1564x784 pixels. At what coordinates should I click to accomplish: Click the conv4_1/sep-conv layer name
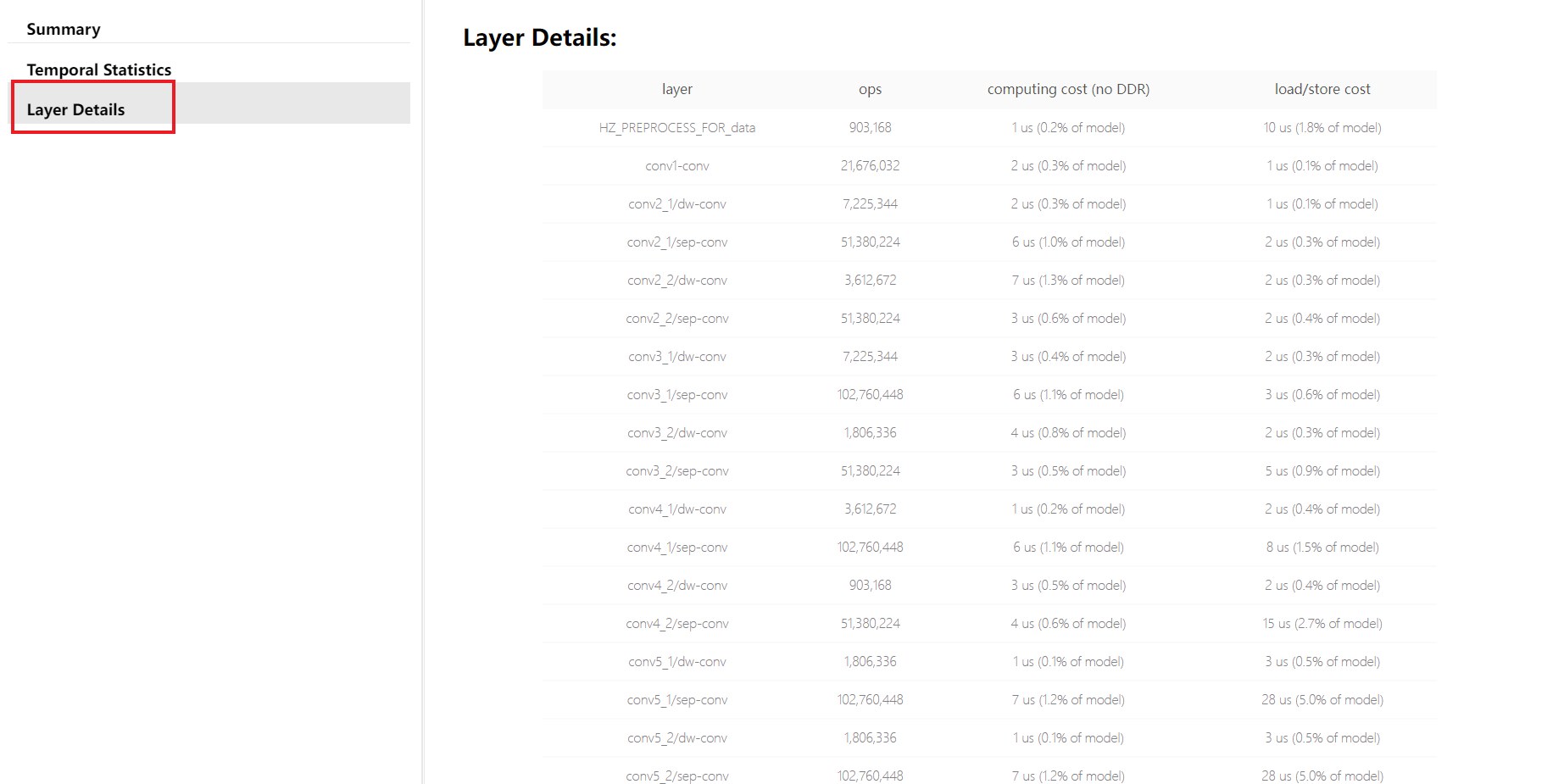tap(676, 548)
